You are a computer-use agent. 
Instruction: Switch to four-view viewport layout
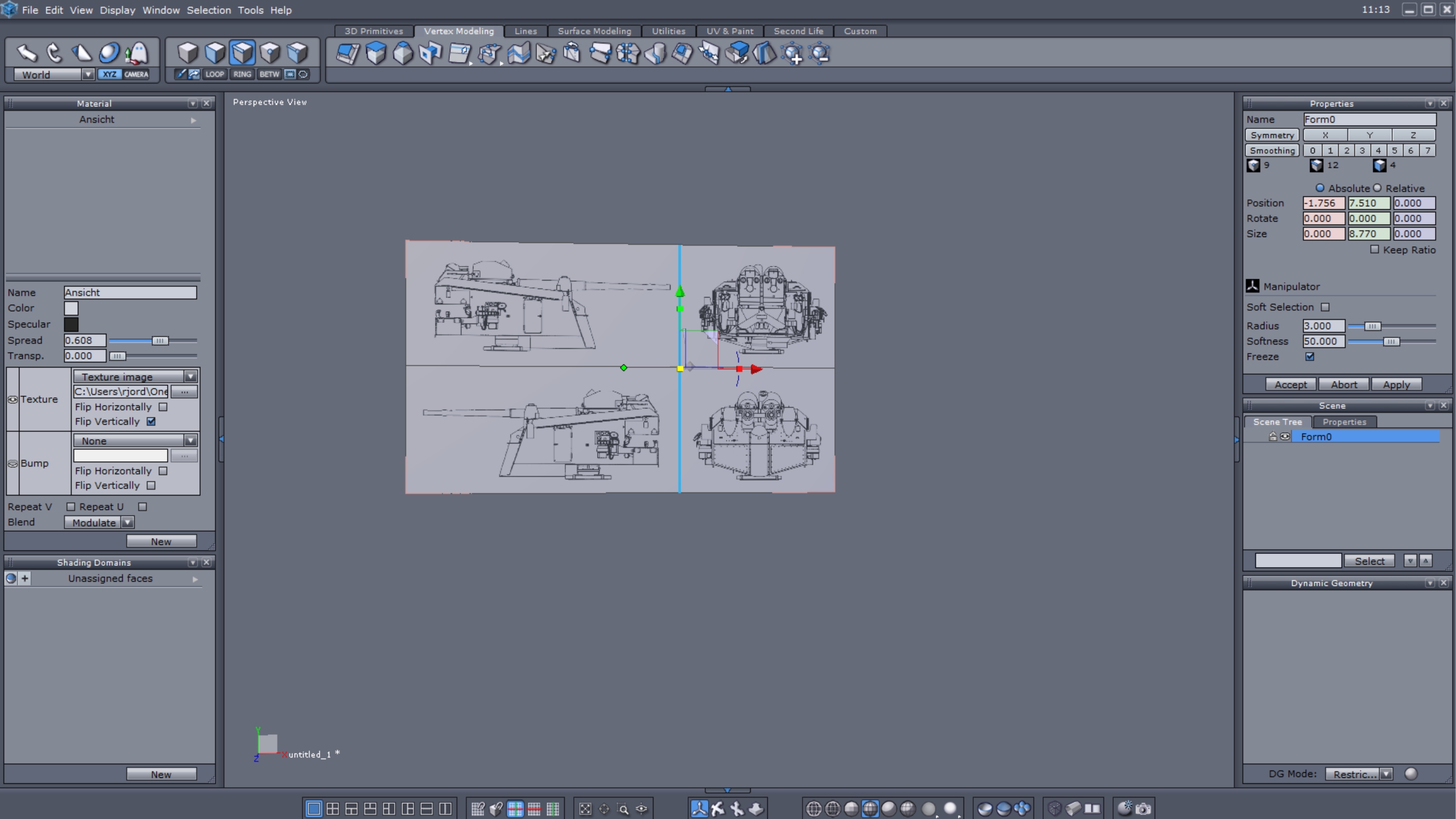(x=333, y=808)
